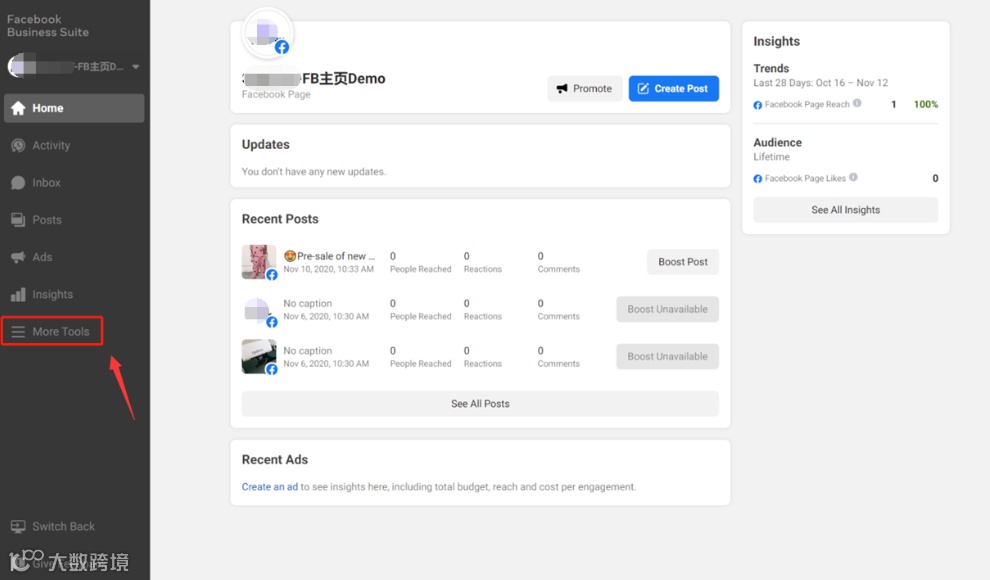Viewport: 990px width, 580px height.
Task: Click the Activity clock icon
Action: tap(18, 145)
